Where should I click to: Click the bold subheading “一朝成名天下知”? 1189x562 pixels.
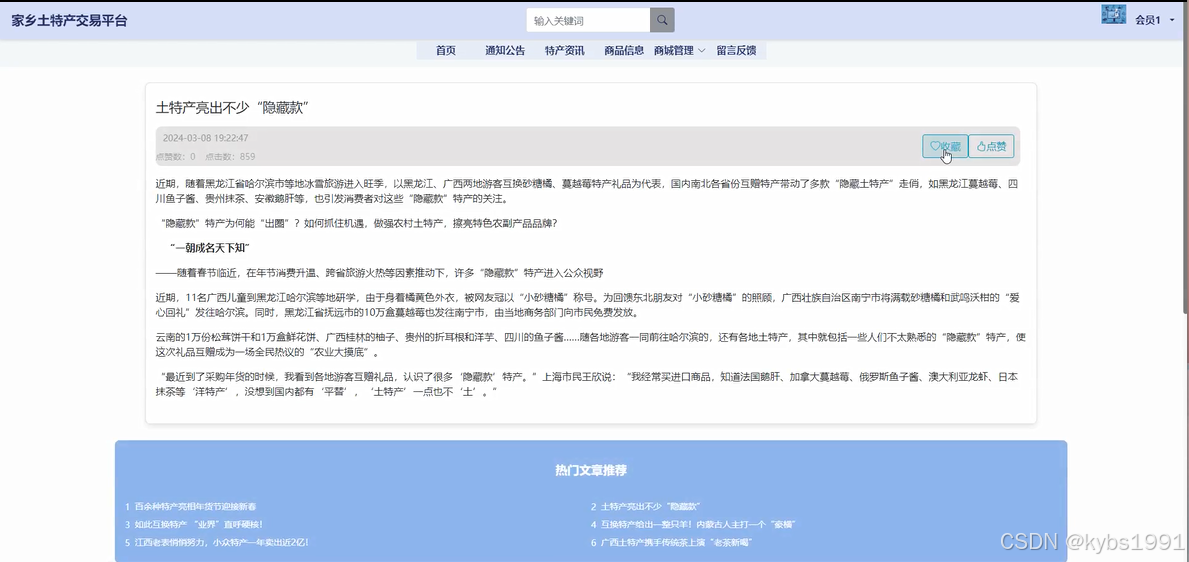pos(210,248)
